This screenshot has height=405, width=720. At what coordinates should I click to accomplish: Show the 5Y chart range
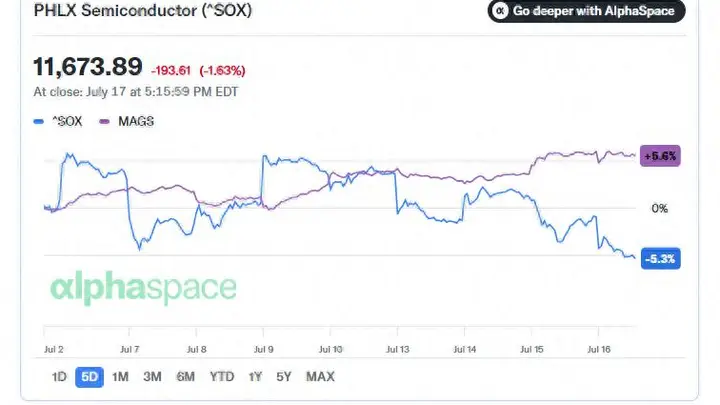284,377
